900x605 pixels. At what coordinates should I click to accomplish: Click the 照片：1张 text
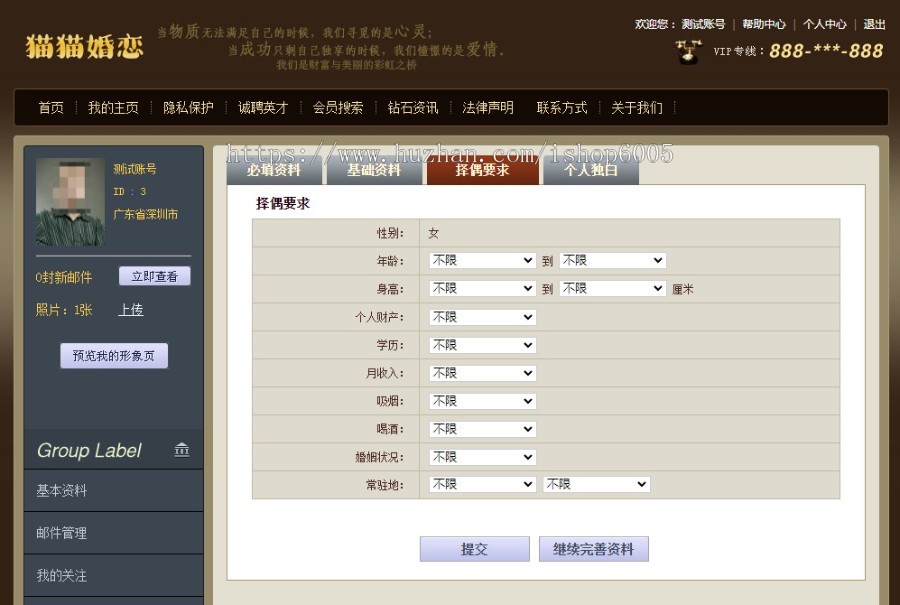(64, 311)
